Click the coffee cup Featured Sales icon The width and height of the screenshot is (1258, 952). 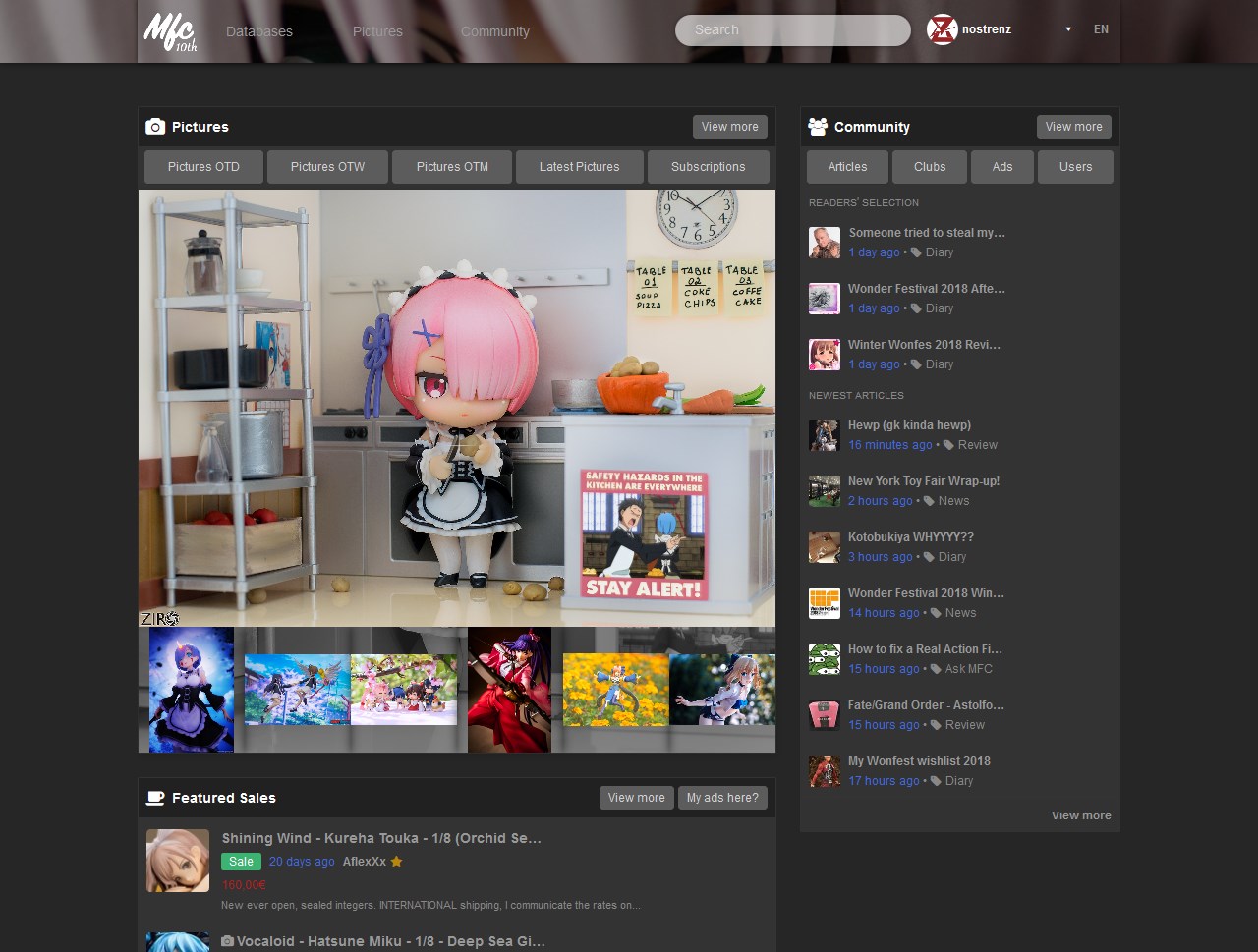pyautogui.click(x=155, y=798)
